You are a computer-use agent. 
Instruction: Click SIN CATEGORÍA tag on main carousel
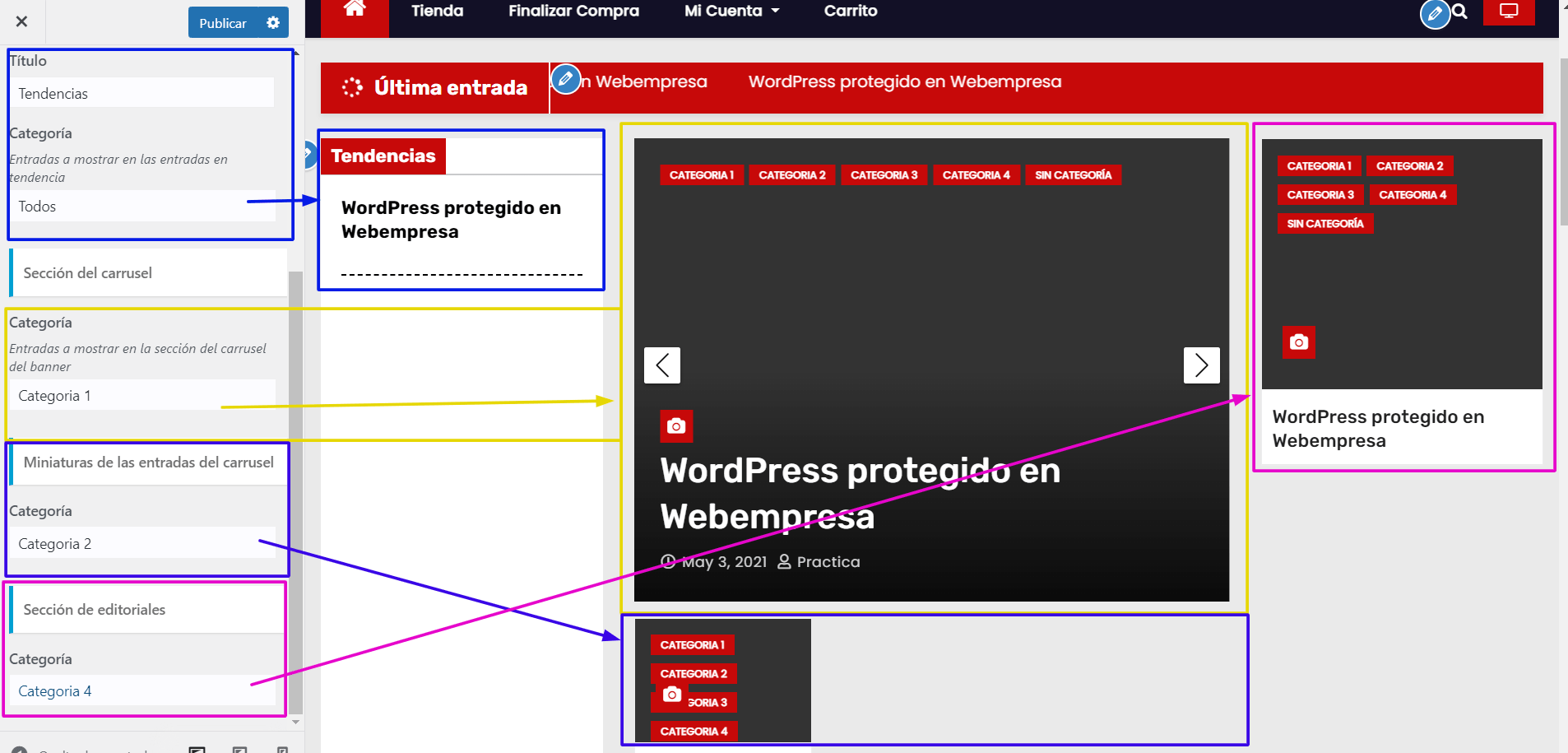(x=1074, y=175)
